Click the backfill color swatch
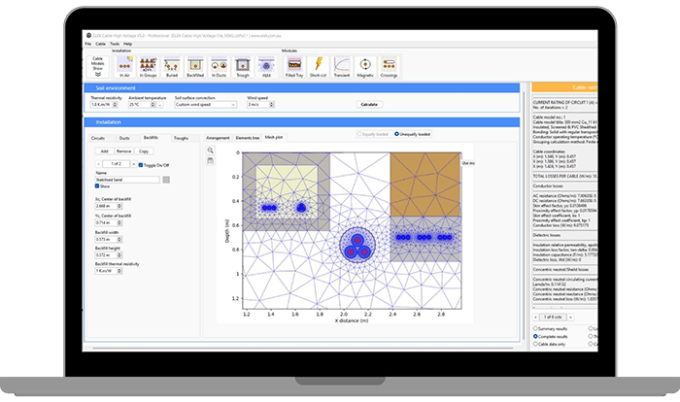 click(x=166, y=178)
